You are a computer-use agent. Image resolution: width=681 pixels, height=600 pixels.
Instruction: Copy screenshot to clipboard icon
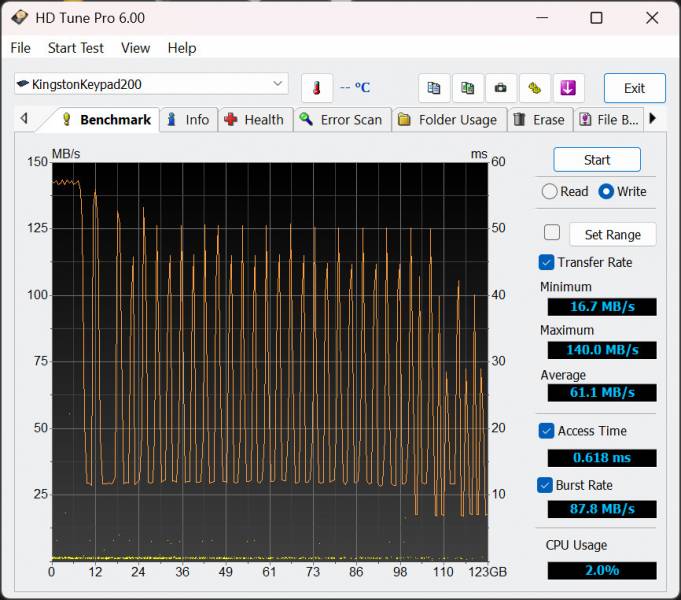467,88
